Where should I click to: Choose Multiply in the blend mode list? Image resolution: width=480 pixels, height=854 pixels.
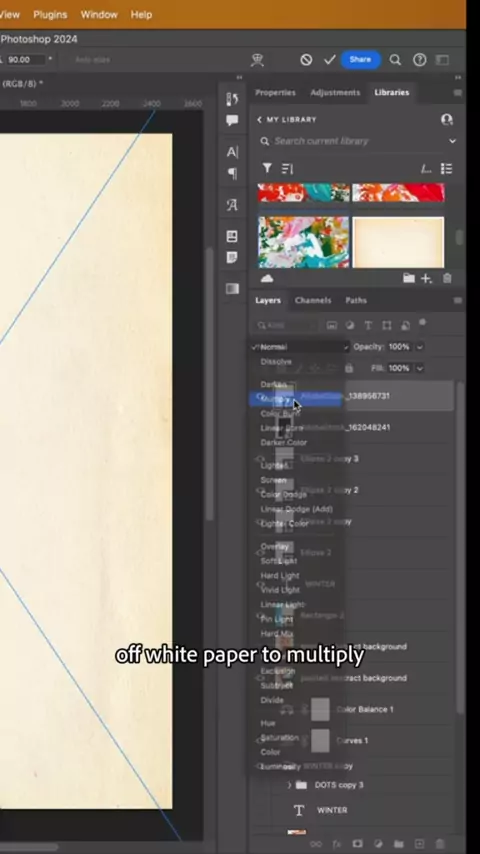(x=296, y=399)
